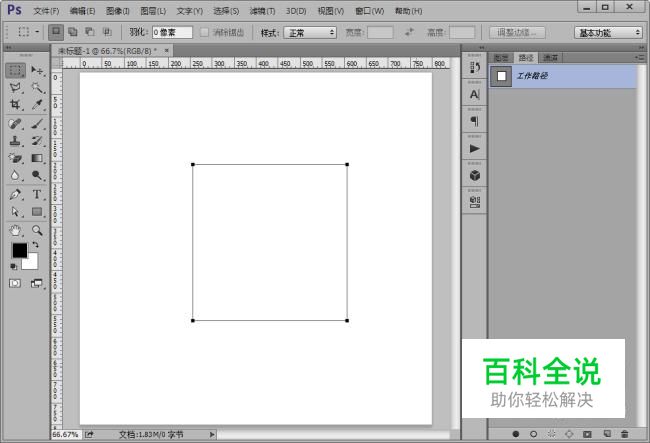
Task: Reset to default black and white colors
Action: 14,266
